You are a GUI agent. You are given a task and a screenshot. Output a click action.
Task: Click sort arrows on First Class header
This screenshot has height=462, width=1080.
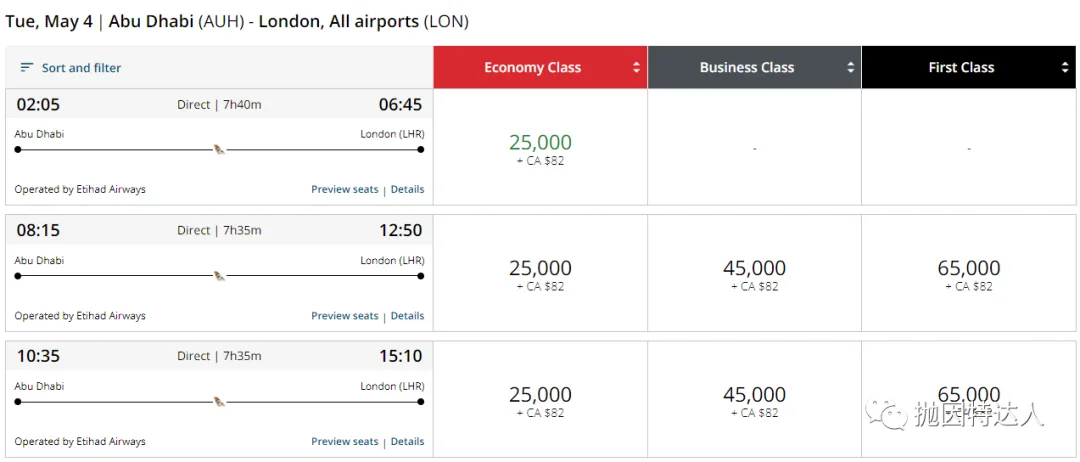[x=1065, y=68]
